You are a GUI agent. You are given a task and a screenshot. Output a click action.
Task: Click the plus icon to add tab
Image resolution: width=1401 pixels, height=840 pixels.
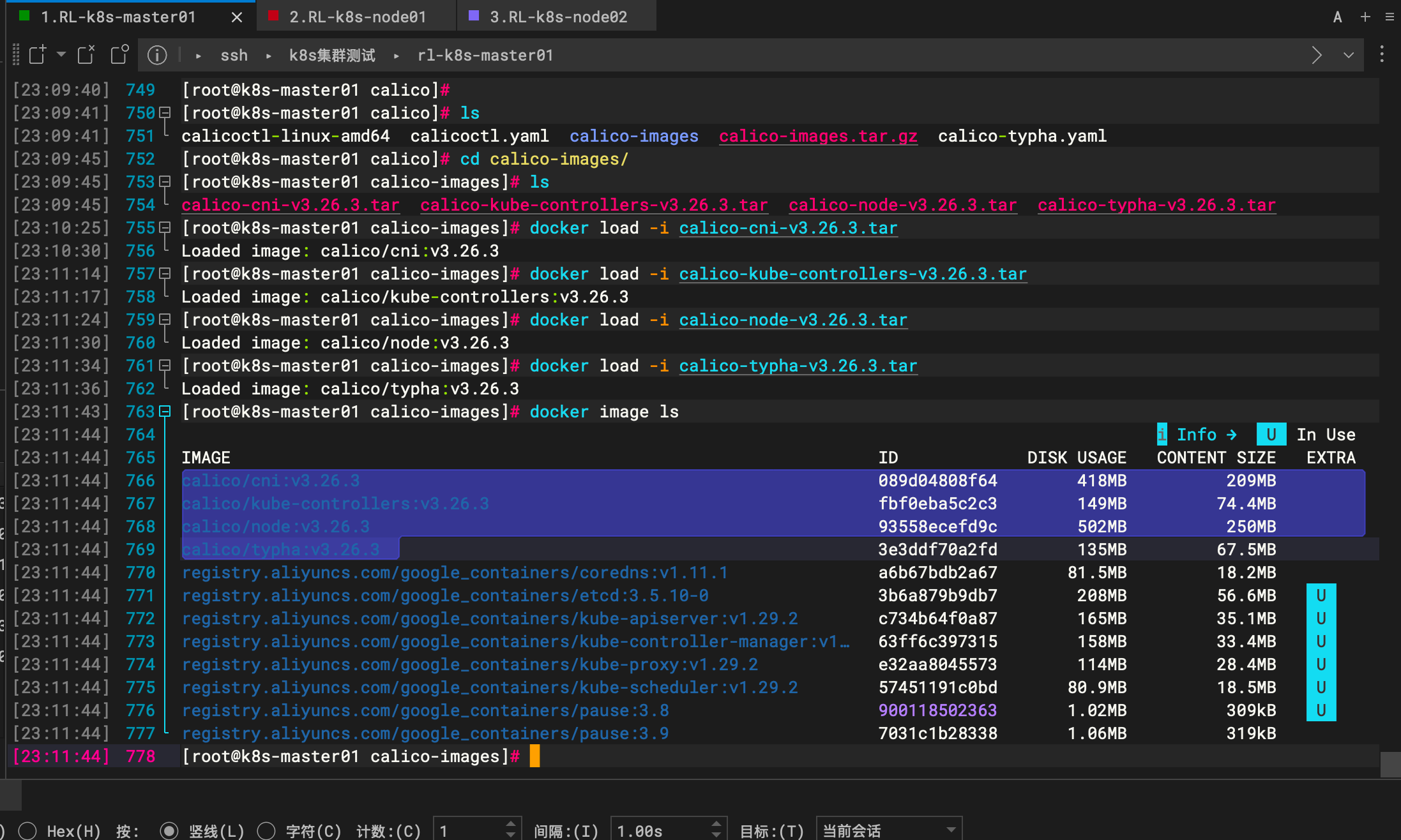(1365, 17)
